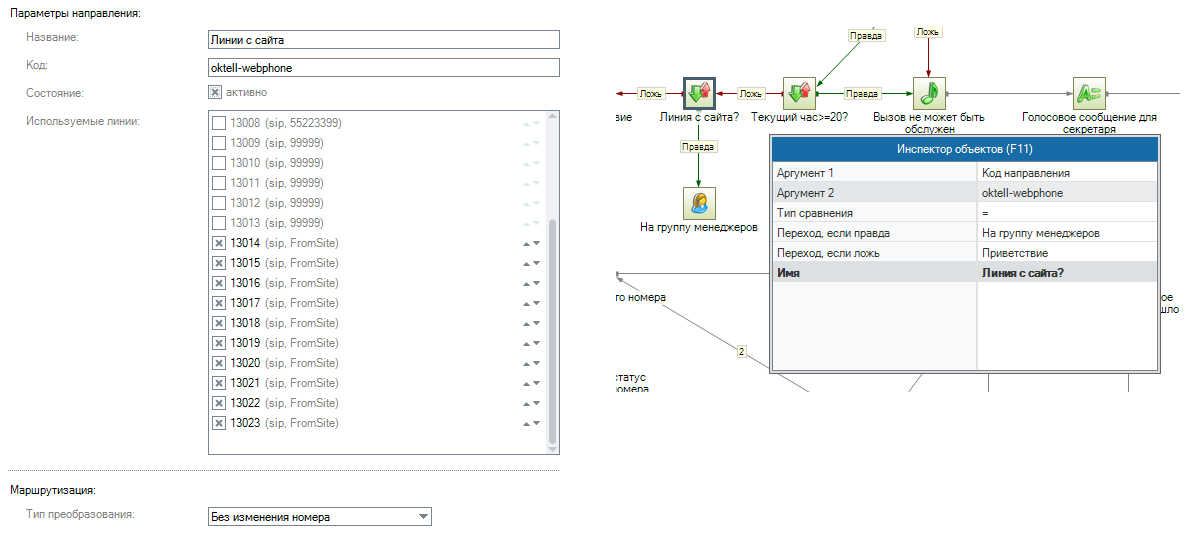Click the 'Ложь' label left of 'Линия с сайта?'
This screenshot has height=541, width=1201.
click(651, 94)
